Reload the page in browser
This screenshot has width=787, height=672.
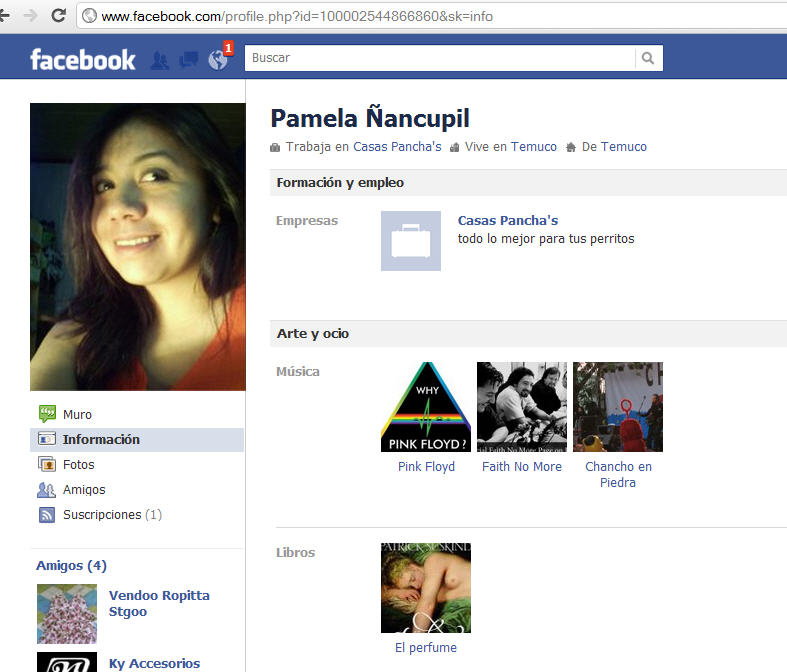click(x=59, y=16)
